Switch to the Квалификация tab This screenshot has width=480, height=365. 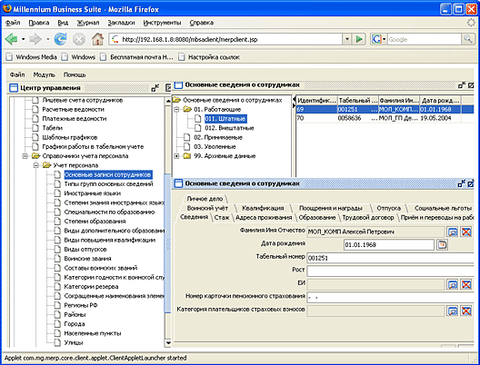coord(263,208)
